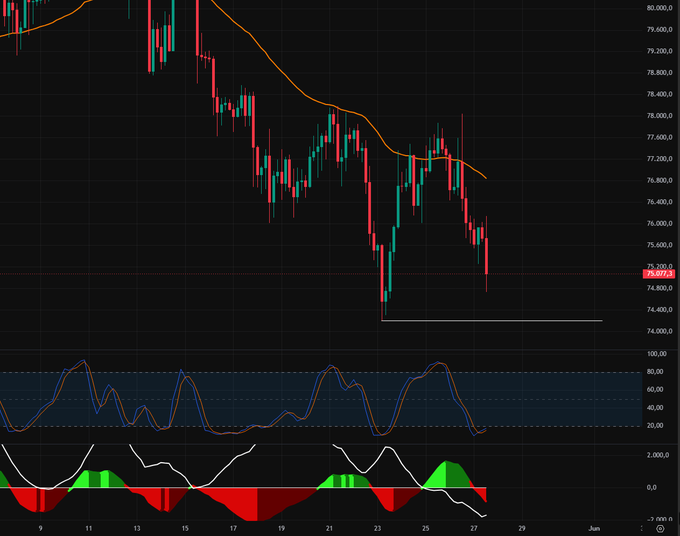This screenshot has height=536, width=680.
Task: Click the Jun month label on time axis
Action: point(594,528)
